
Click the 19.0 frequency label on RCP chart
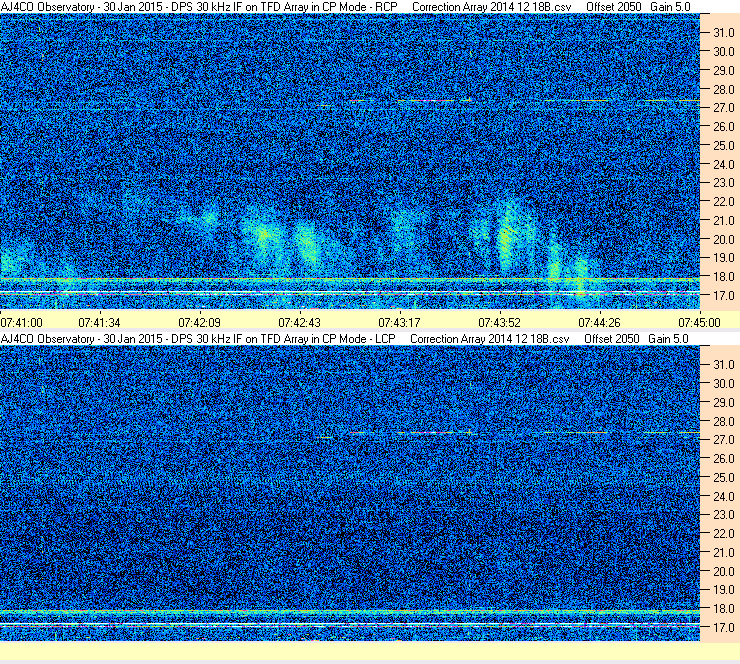click(723, 258)
